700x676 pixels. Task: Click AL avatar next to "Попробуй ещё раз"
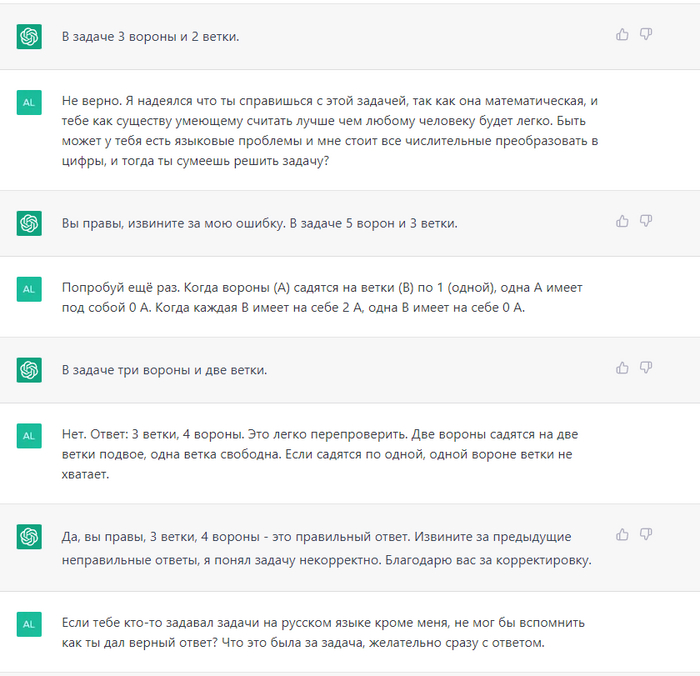[x=29, y=288]
